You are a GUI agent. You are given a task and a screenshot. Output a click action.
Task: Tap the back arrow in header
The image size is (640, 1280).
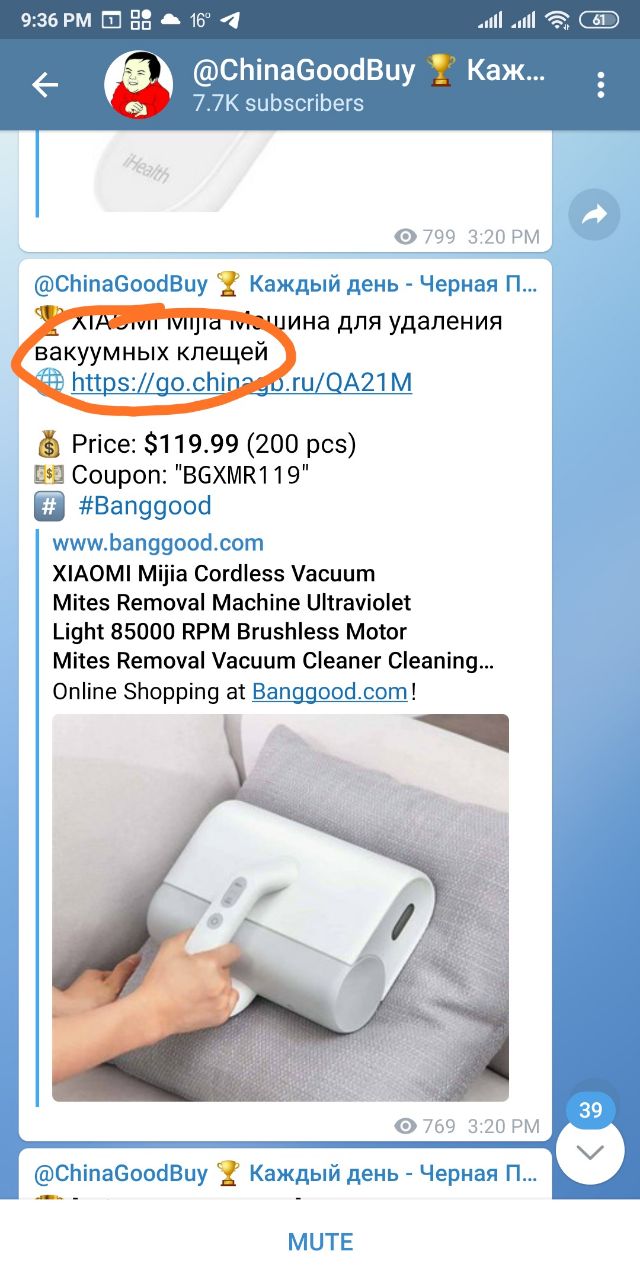coord(45,85)
